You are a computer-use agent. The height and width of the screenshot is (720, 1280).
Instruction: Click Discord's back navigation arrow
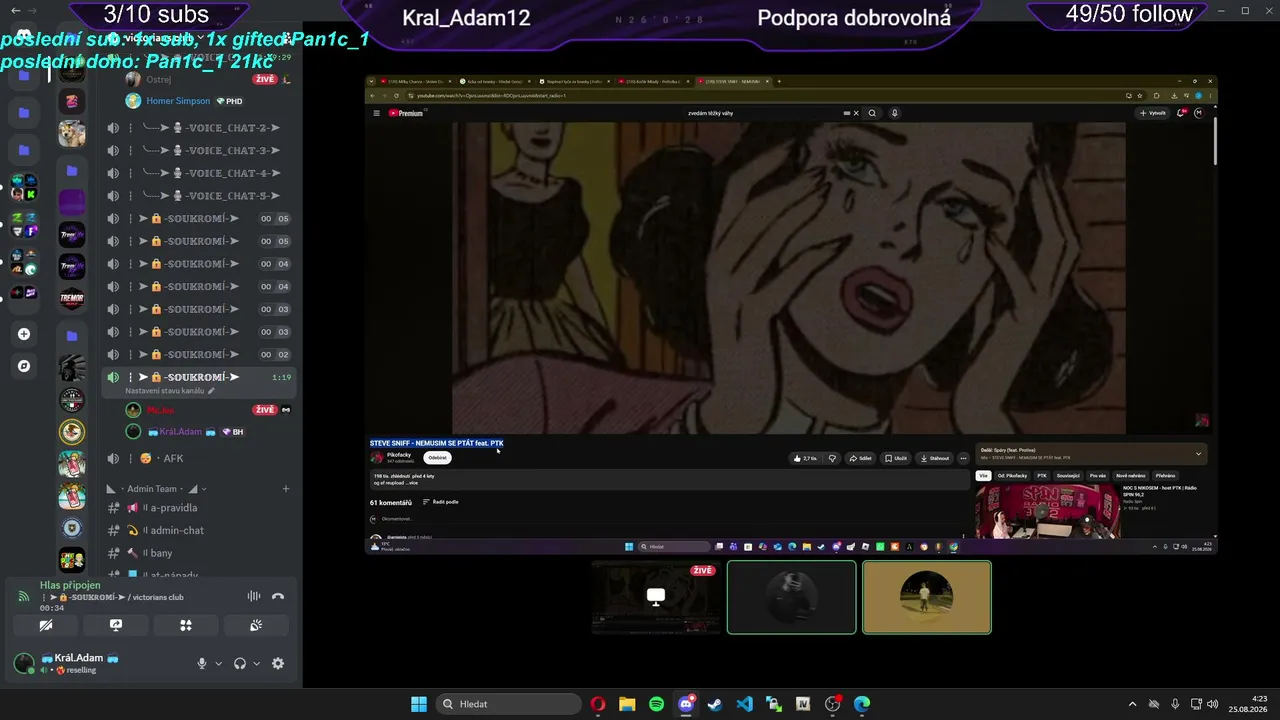16,10
